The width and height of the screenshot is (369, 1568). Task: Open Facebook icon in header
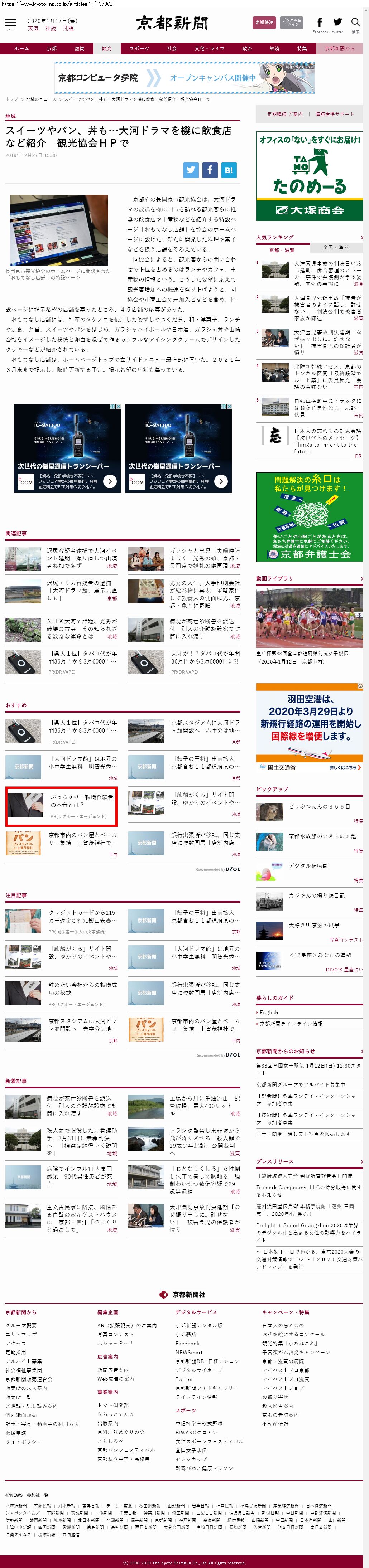pos(320,23)
